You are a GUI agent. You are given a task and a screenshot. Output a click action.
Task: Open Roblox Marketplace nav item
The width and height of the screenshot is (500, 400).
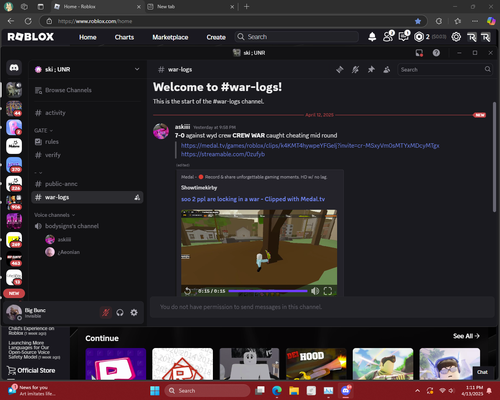(x=170, y=37)
